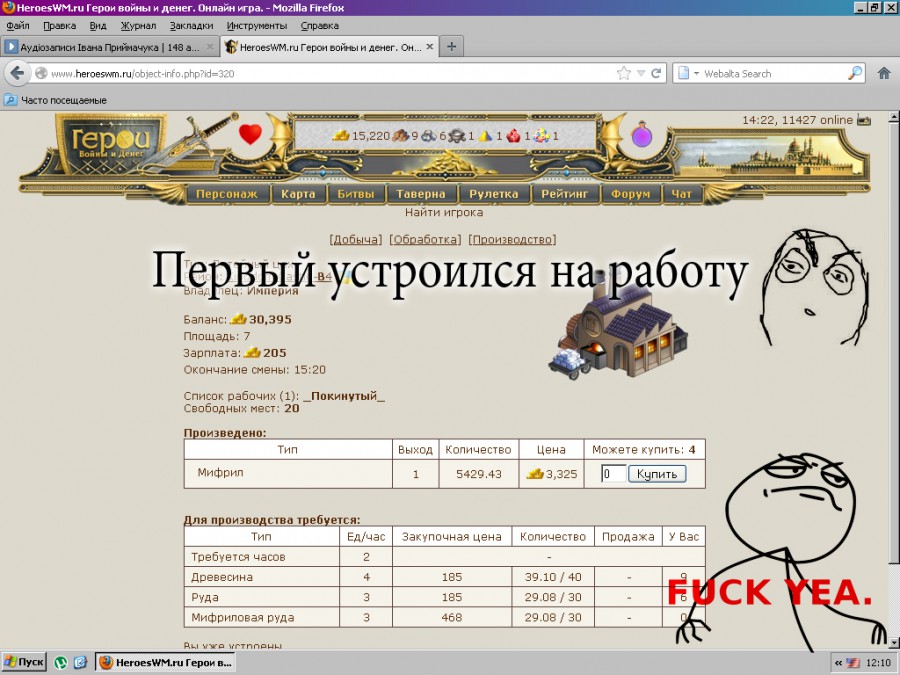Open the Обработка link
This screenshot has height=675, width=900.
coord(425,240)
